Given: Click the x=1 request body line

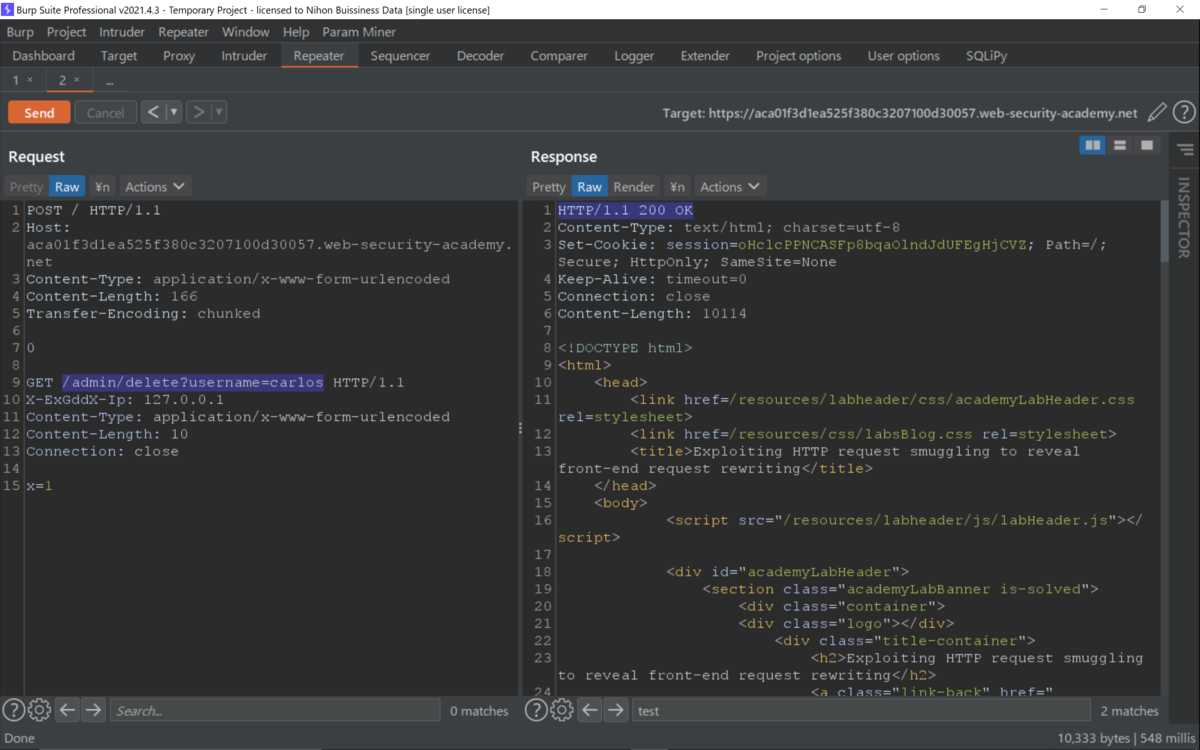Looking at the screenshot, I should (39, 486).
